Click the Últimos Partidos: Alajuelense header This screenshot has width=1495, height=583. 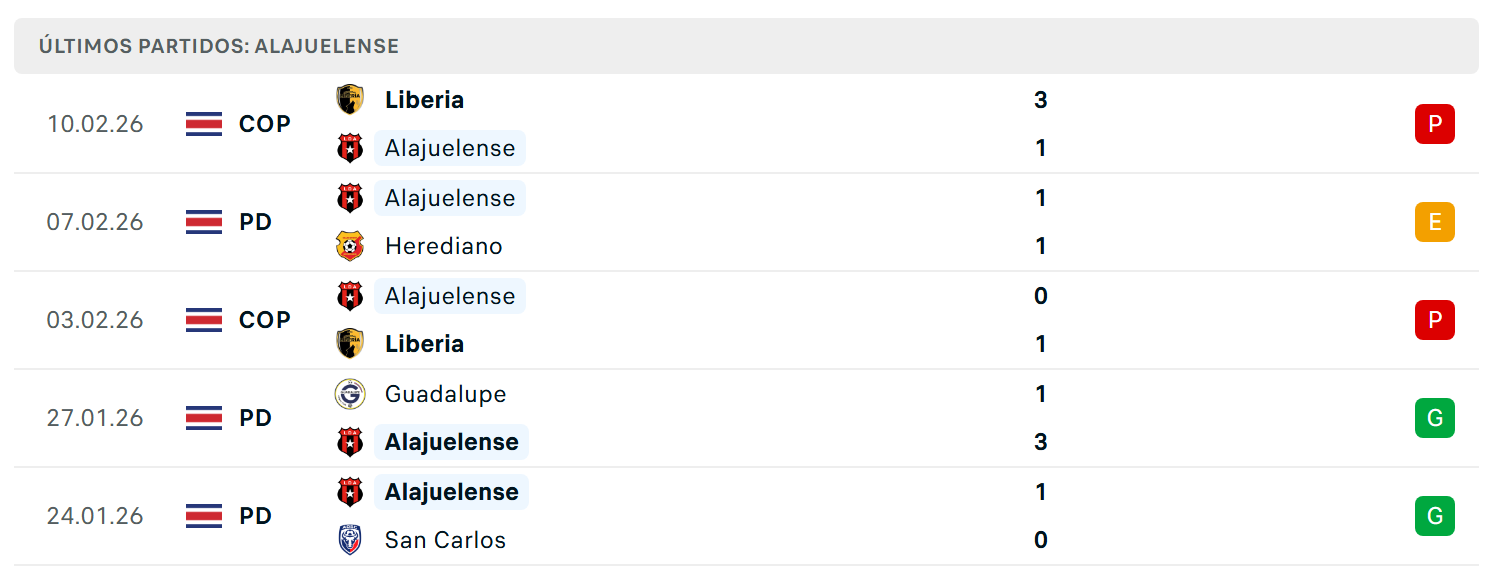[219, 46]
